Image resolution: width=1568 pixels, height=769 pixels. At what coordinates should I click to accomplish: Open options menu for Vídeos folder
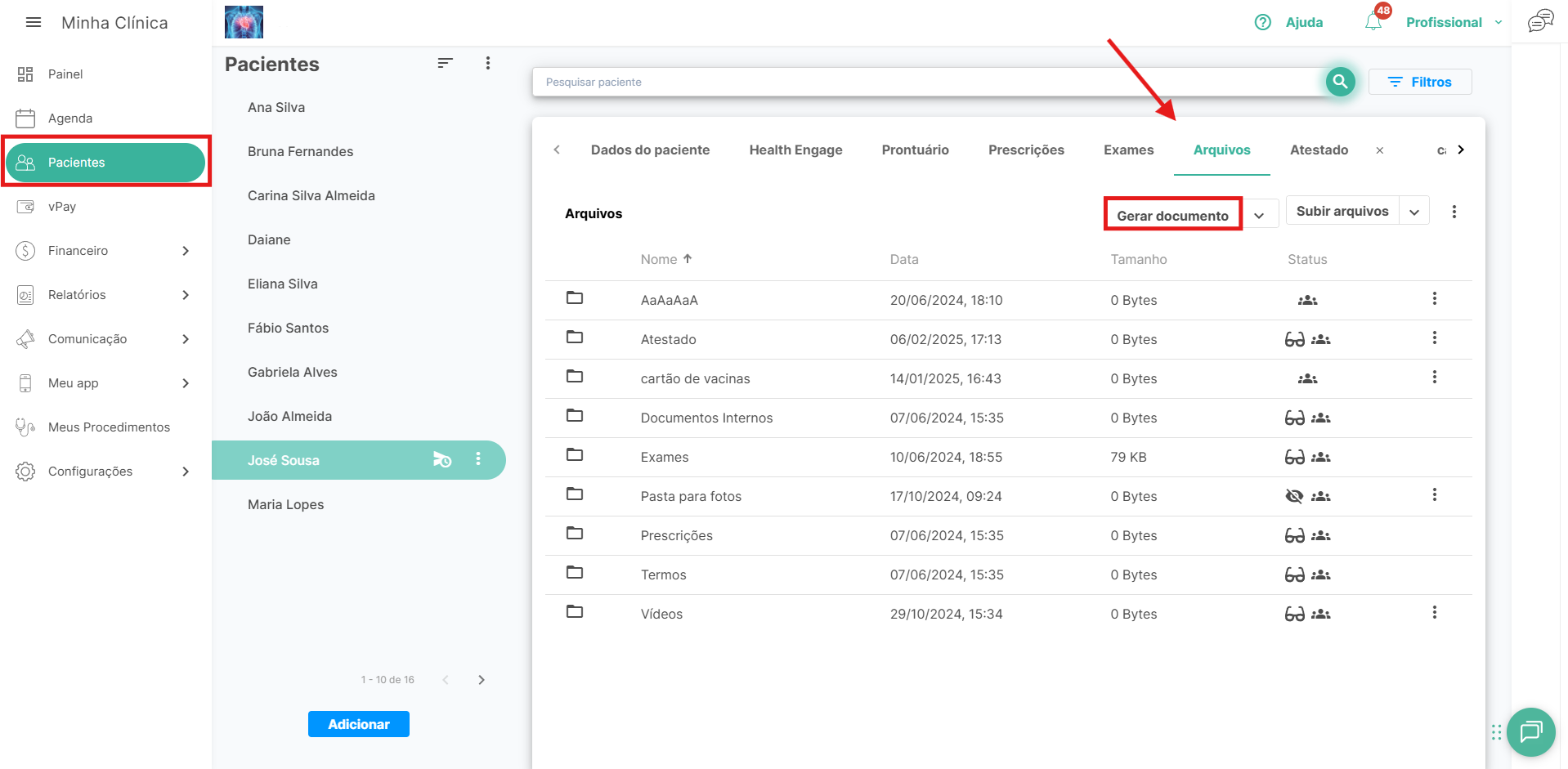click(x=1434, y=613)
